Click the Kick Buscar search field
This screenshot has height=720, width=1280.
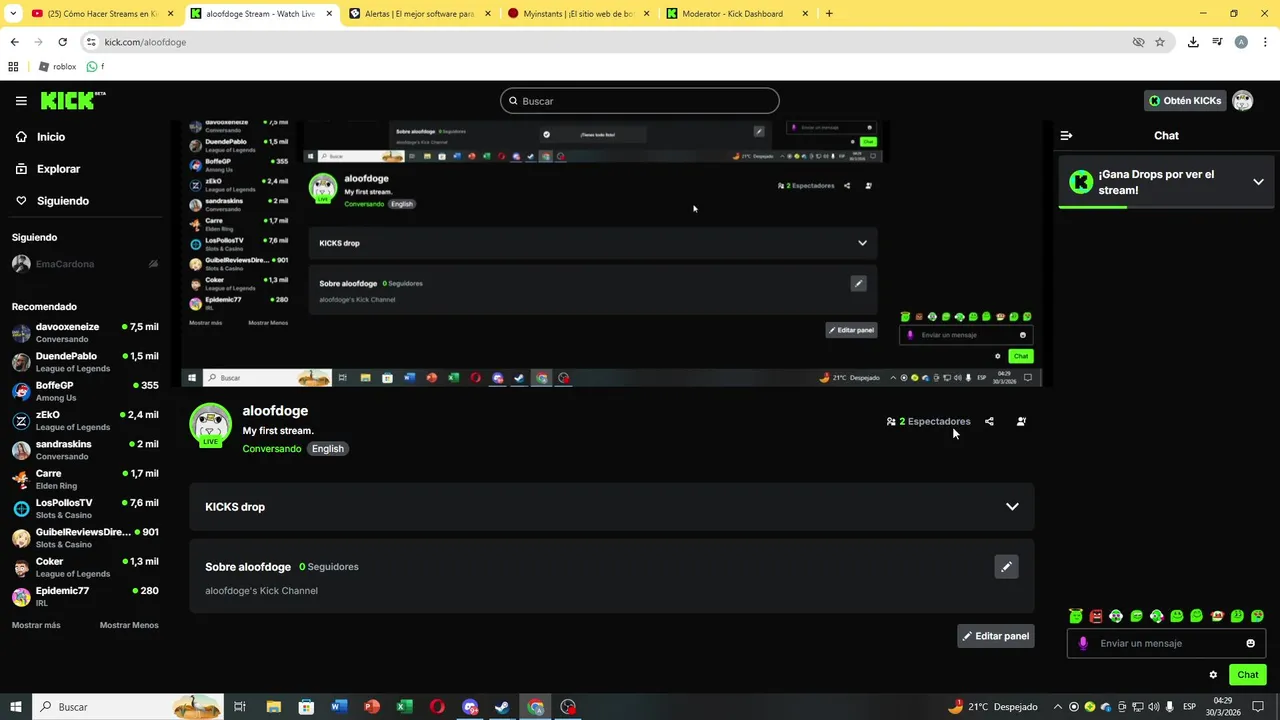click(640, 101)
